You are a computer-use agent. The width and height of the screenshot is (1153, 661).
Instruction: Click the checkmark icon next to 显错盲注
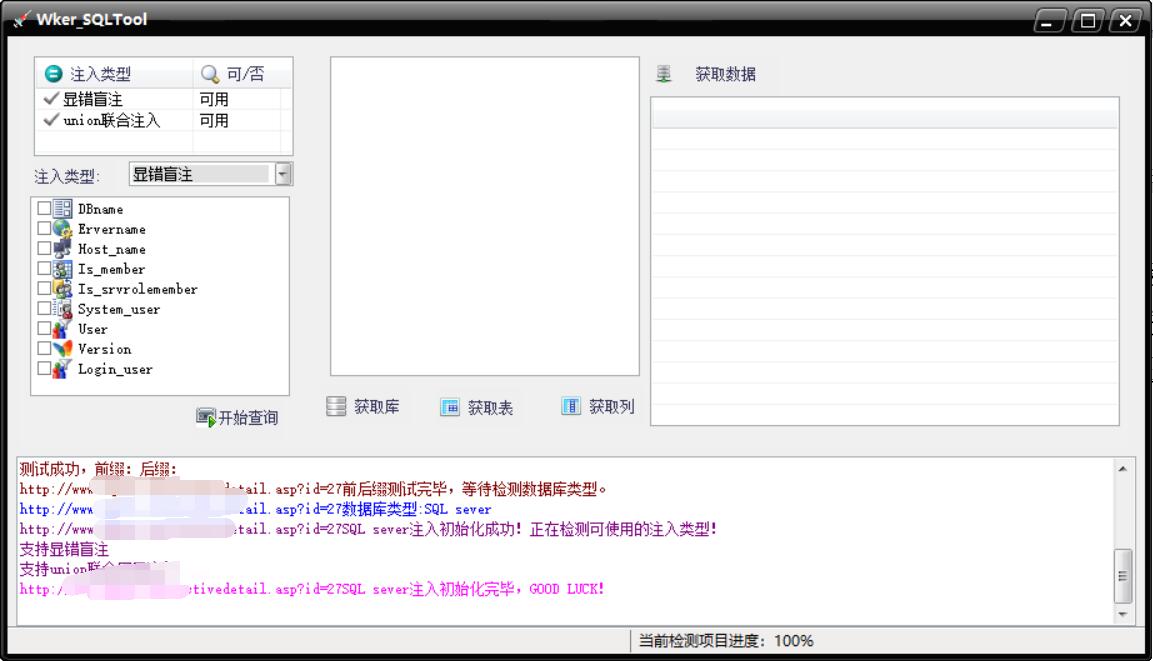click(51, 98)
